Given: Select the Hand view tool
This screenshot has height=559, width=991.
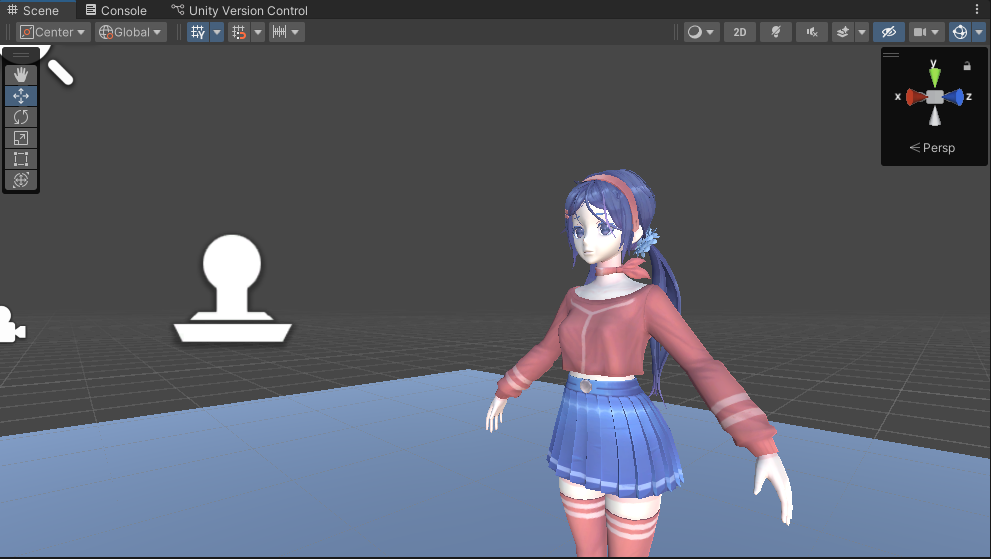Looking at the screenshot, I should coord(21,75).
